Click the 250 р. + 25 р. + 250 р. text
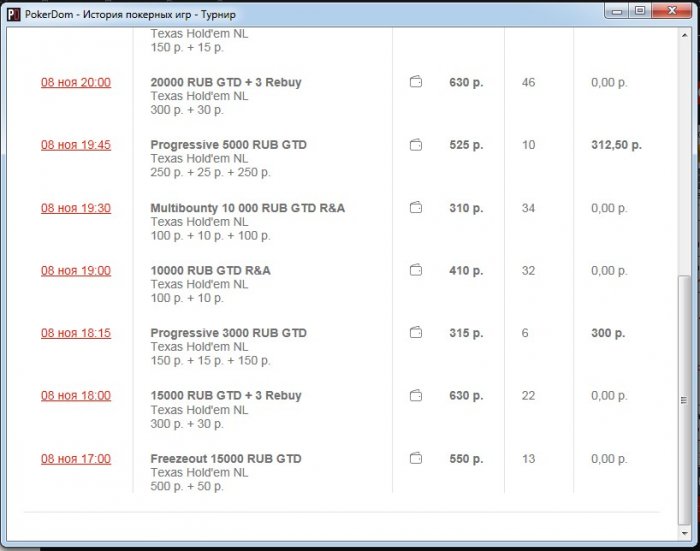 coord(210,172)
